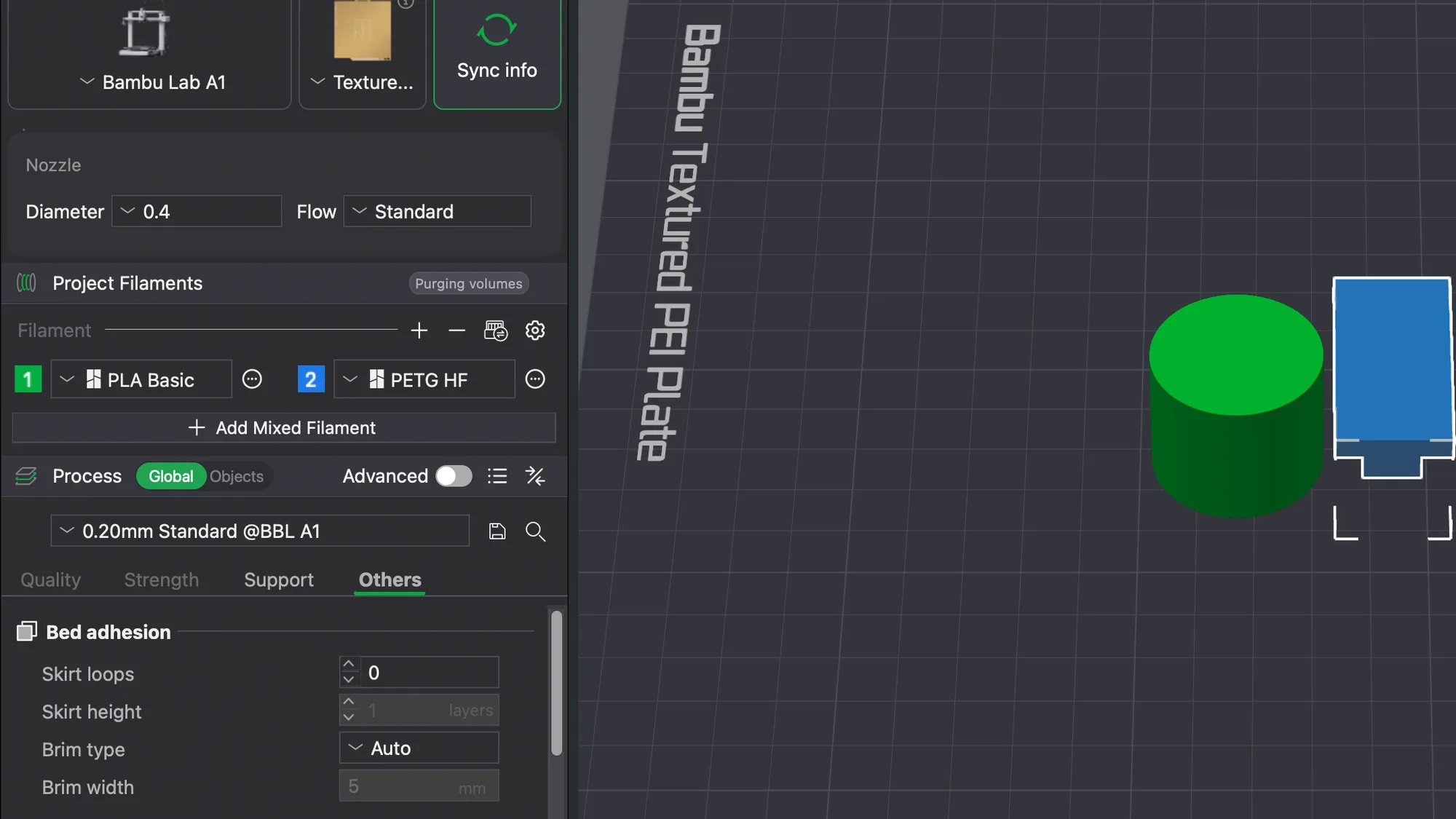Click the Brim width input field
This screenshot has height=819, width=1456.
point(419,786)
